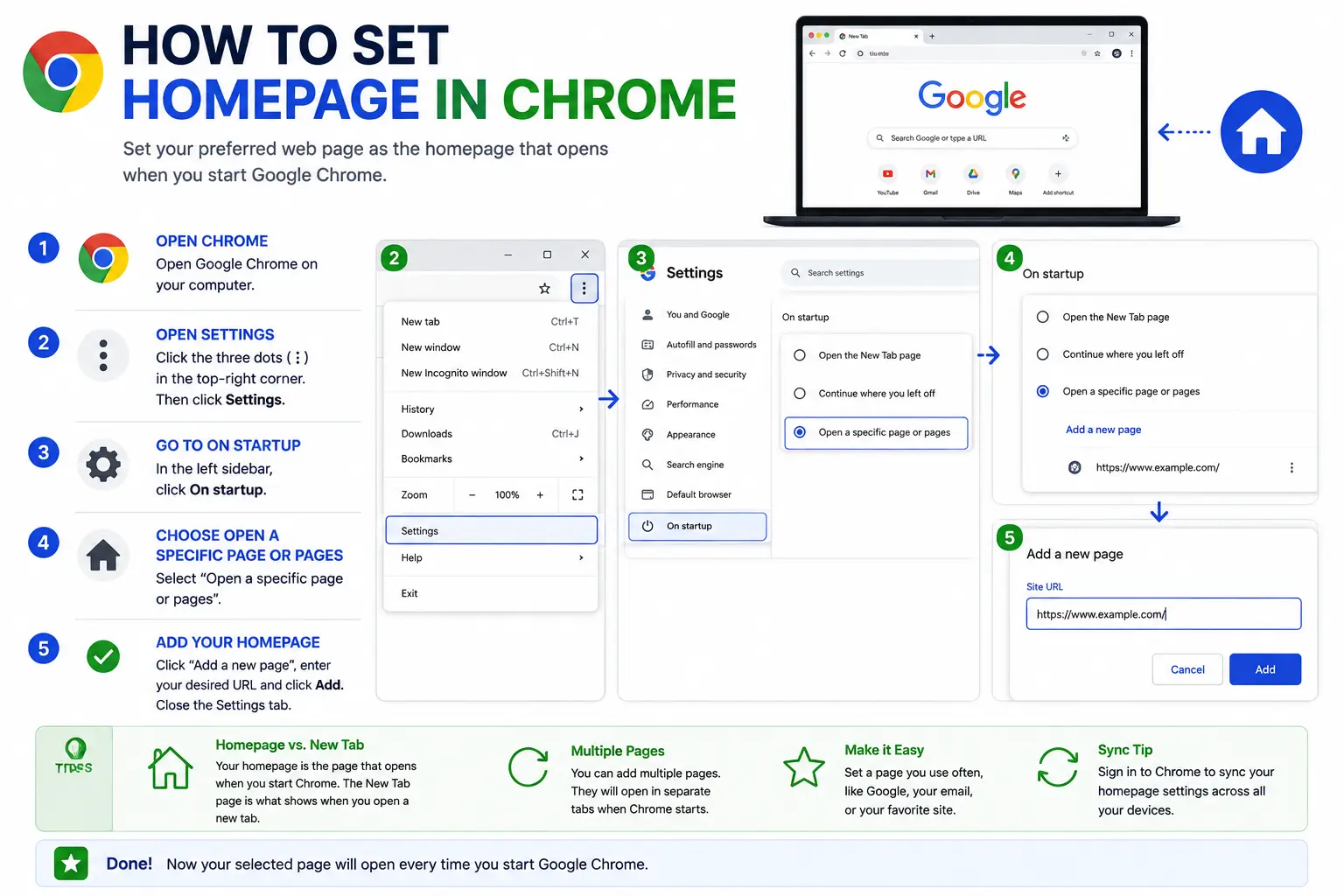Click the green star icon beside Done!
This screenshot has width=1344, height=896.
[x=71, y=864]
